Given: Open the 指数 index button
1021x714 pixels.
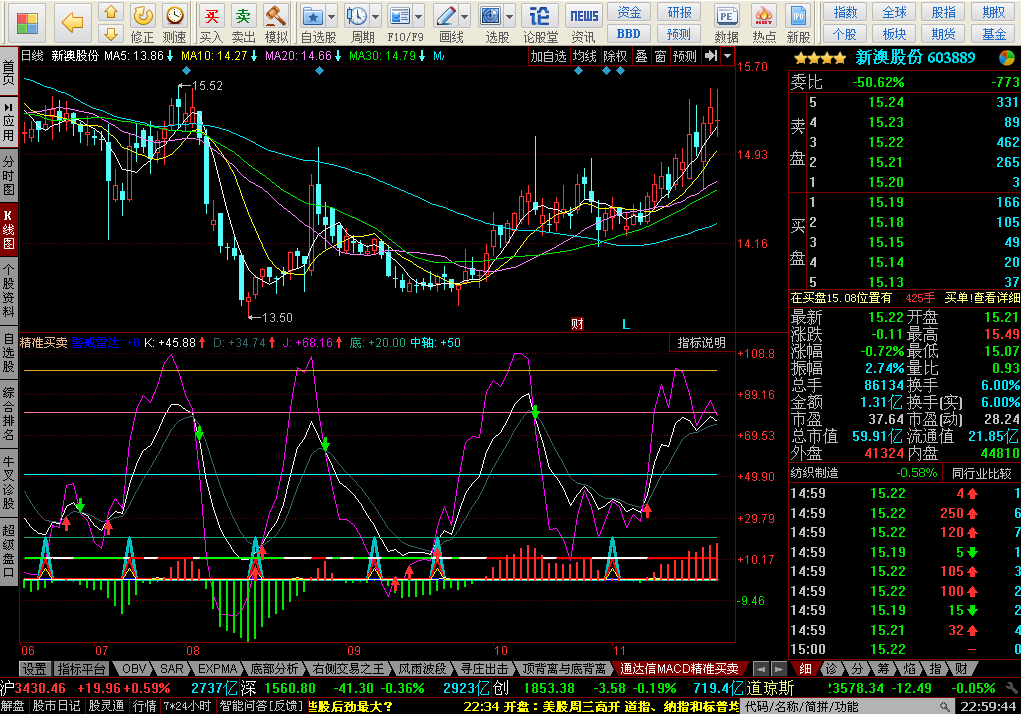Looking at the screenshot, I should click(x=845, y=12).
